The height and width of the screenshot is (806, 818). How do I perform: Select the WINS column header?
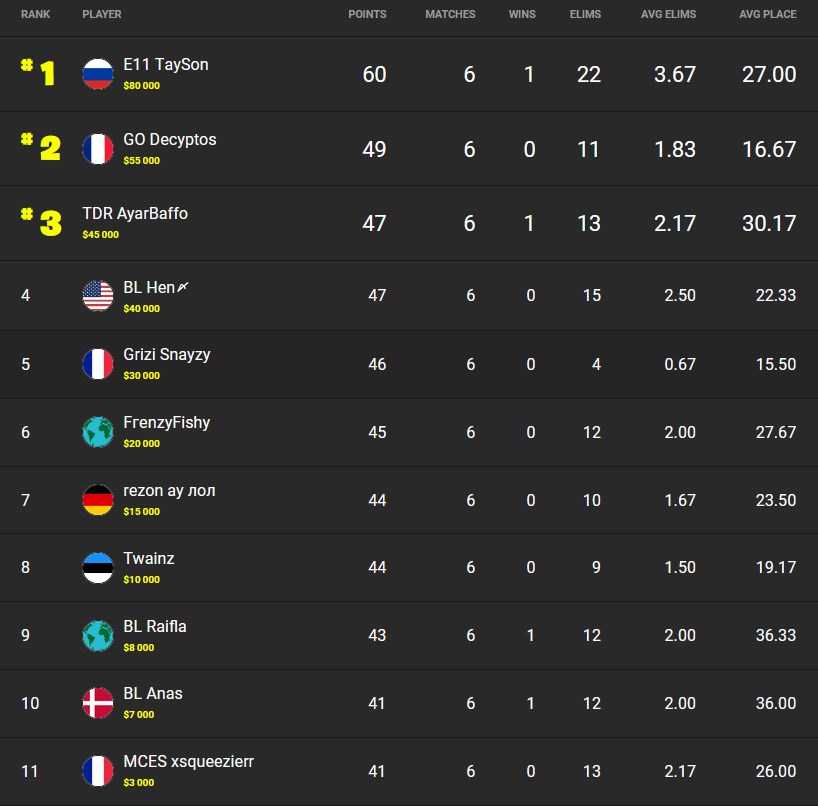point(522,15)
